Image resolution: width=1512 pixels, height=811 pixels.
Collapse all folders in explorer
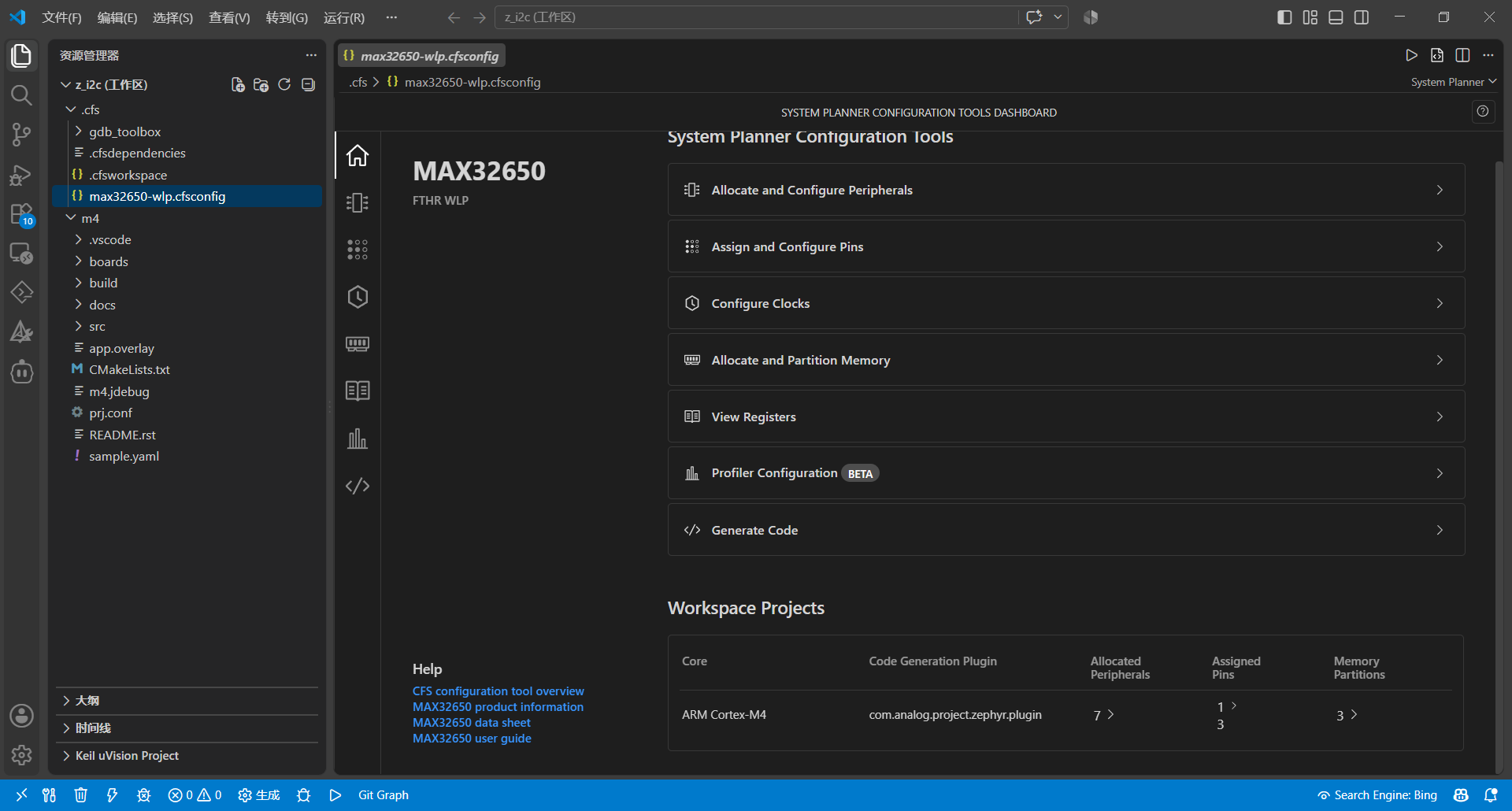308,84
